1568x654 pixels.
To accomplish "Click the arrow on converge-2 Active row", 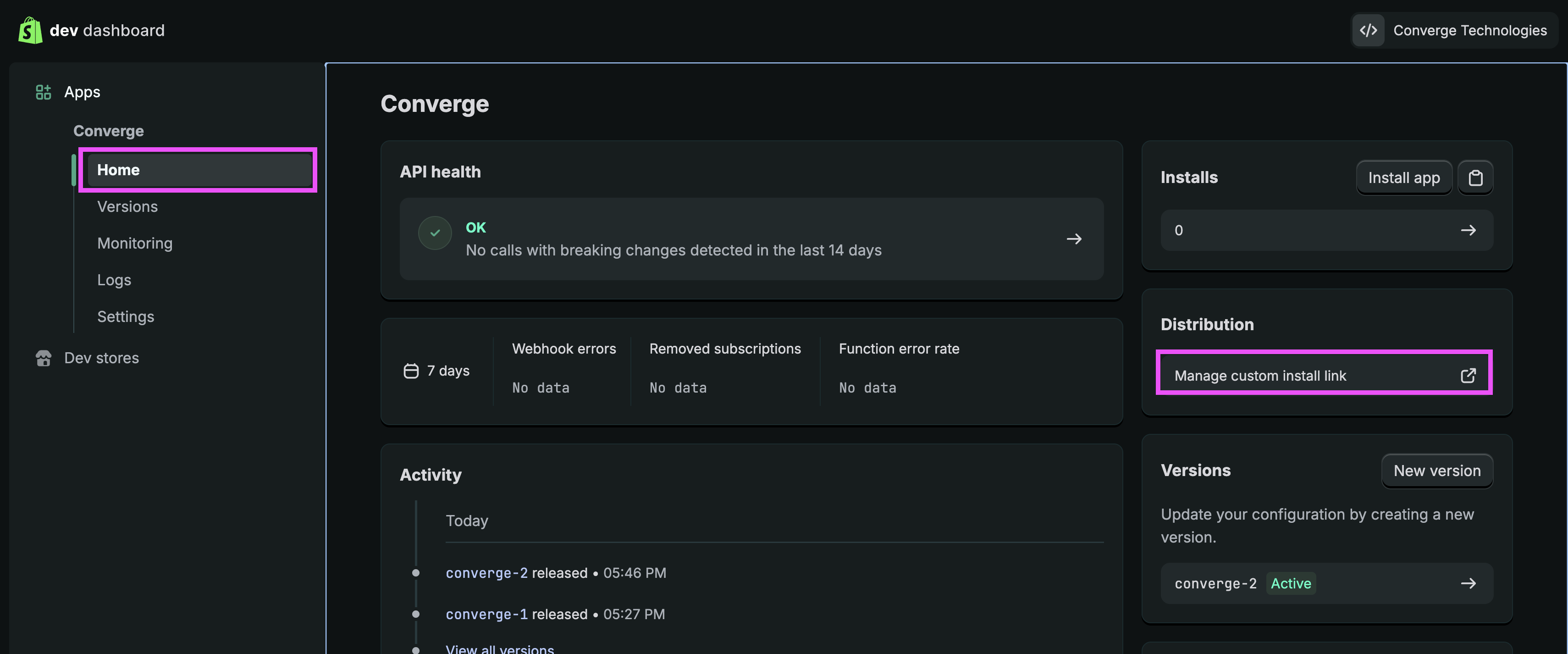I will coord(1469,583).
